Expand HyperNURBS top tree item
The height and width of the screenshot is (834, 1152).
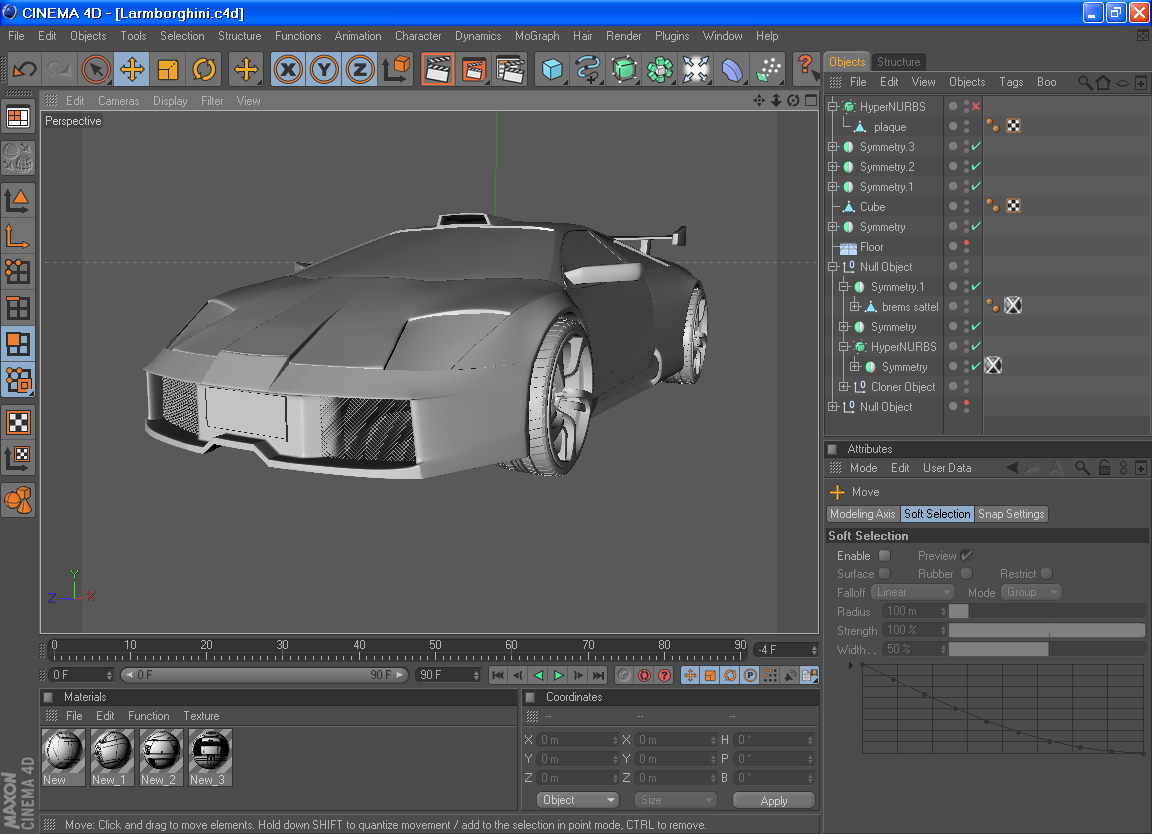pos(833,107)
